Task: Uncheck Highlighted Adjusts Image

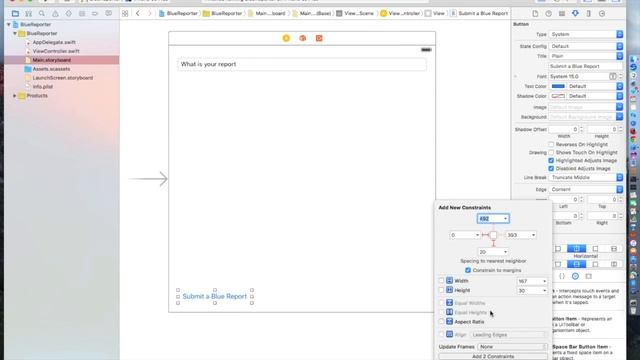Action: click(551, 160)
